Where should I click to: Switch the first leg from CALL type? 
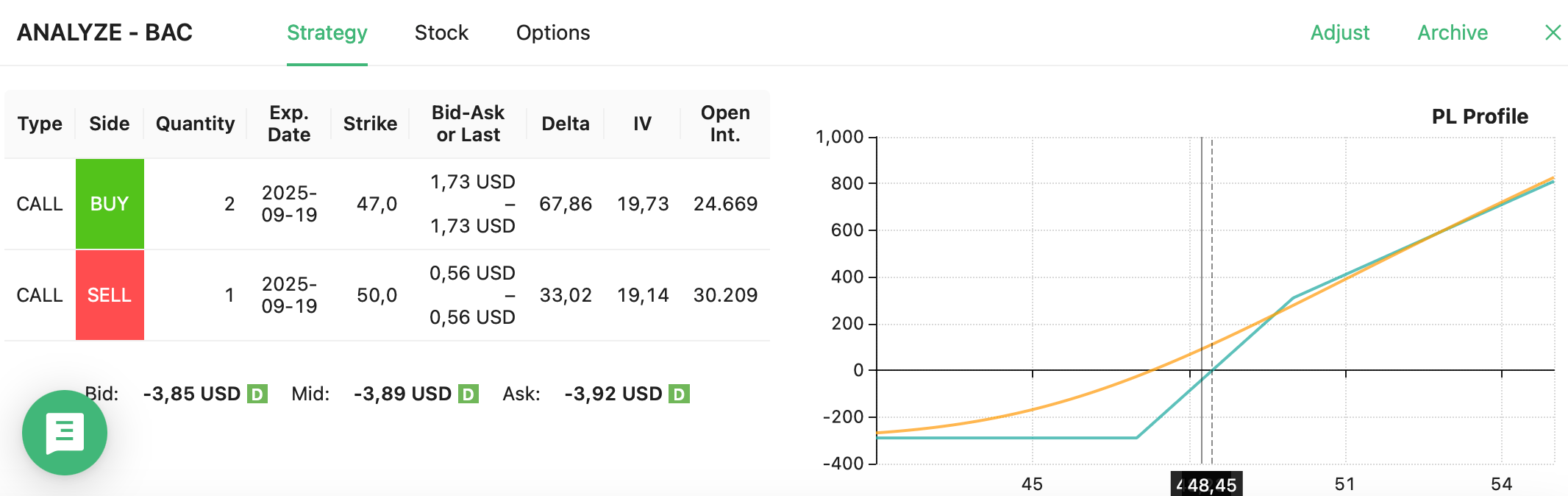(x=40, y=204)
